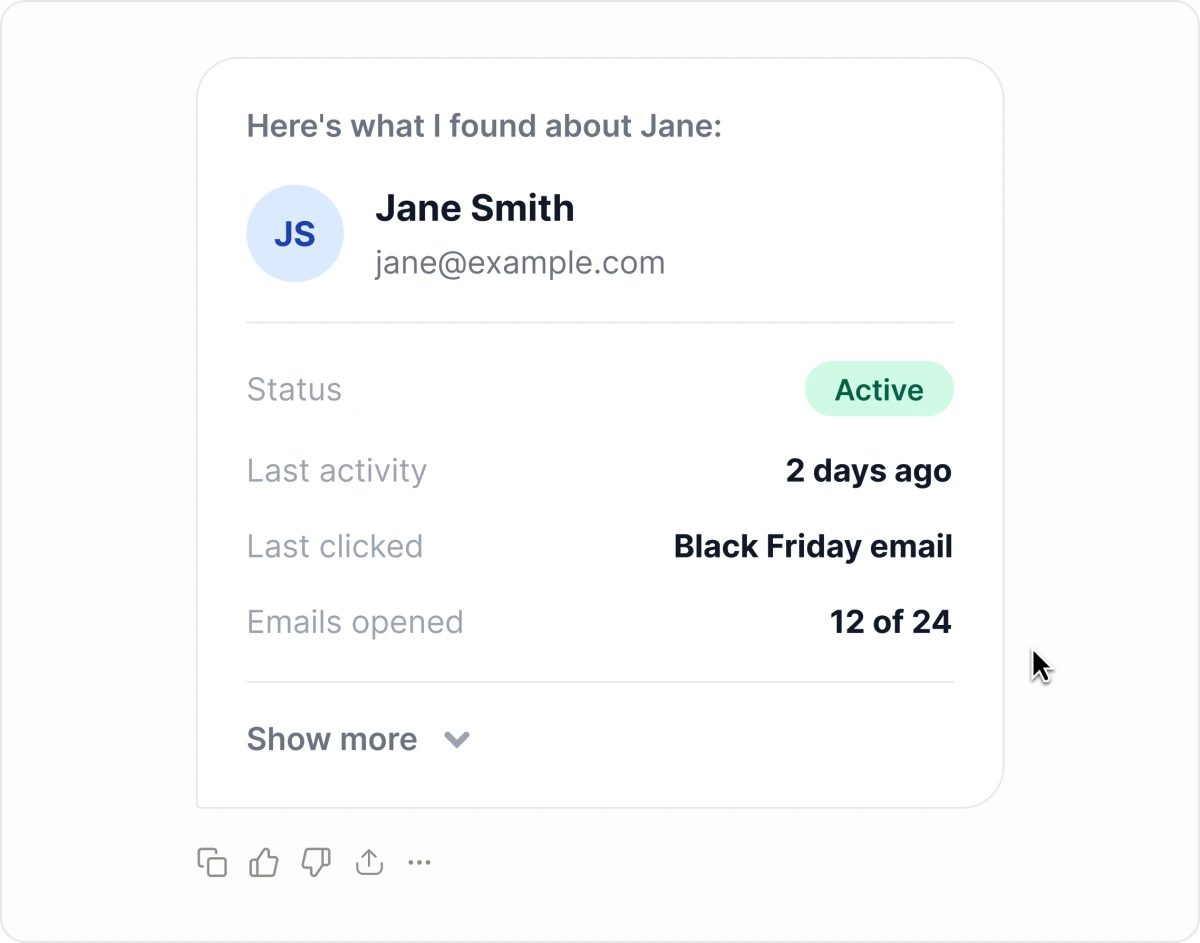Click the divider below the contact header
The image size is (1200, 943).
click(x=600, y=323)
